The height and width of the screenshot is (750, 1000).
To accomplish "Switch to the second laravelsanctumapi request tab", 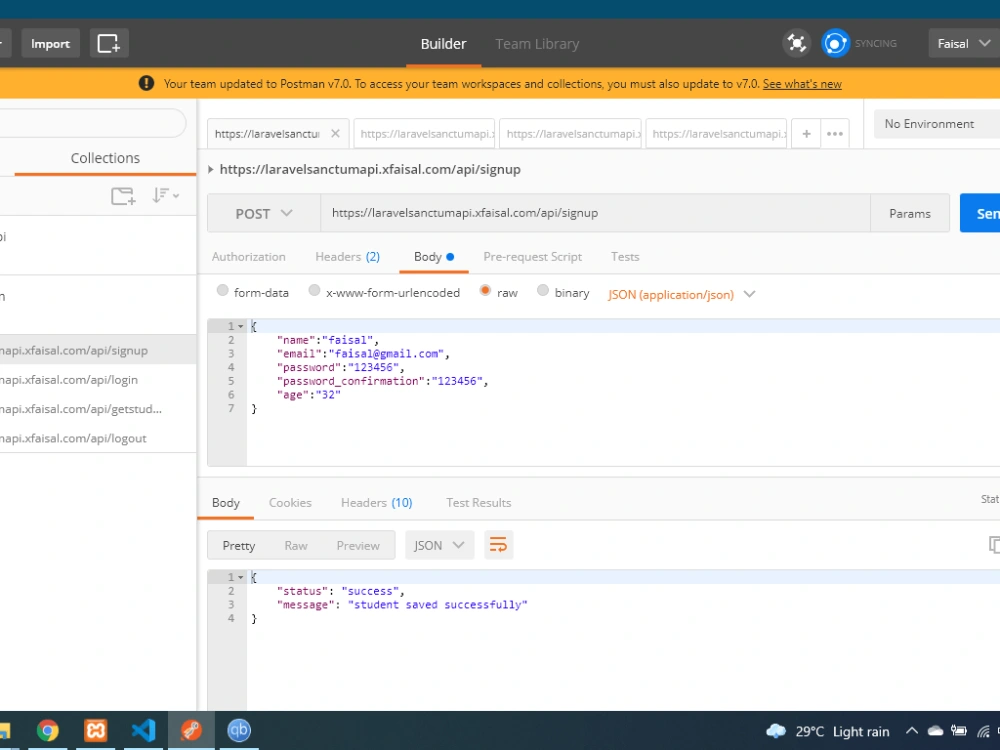I will 424,133.
